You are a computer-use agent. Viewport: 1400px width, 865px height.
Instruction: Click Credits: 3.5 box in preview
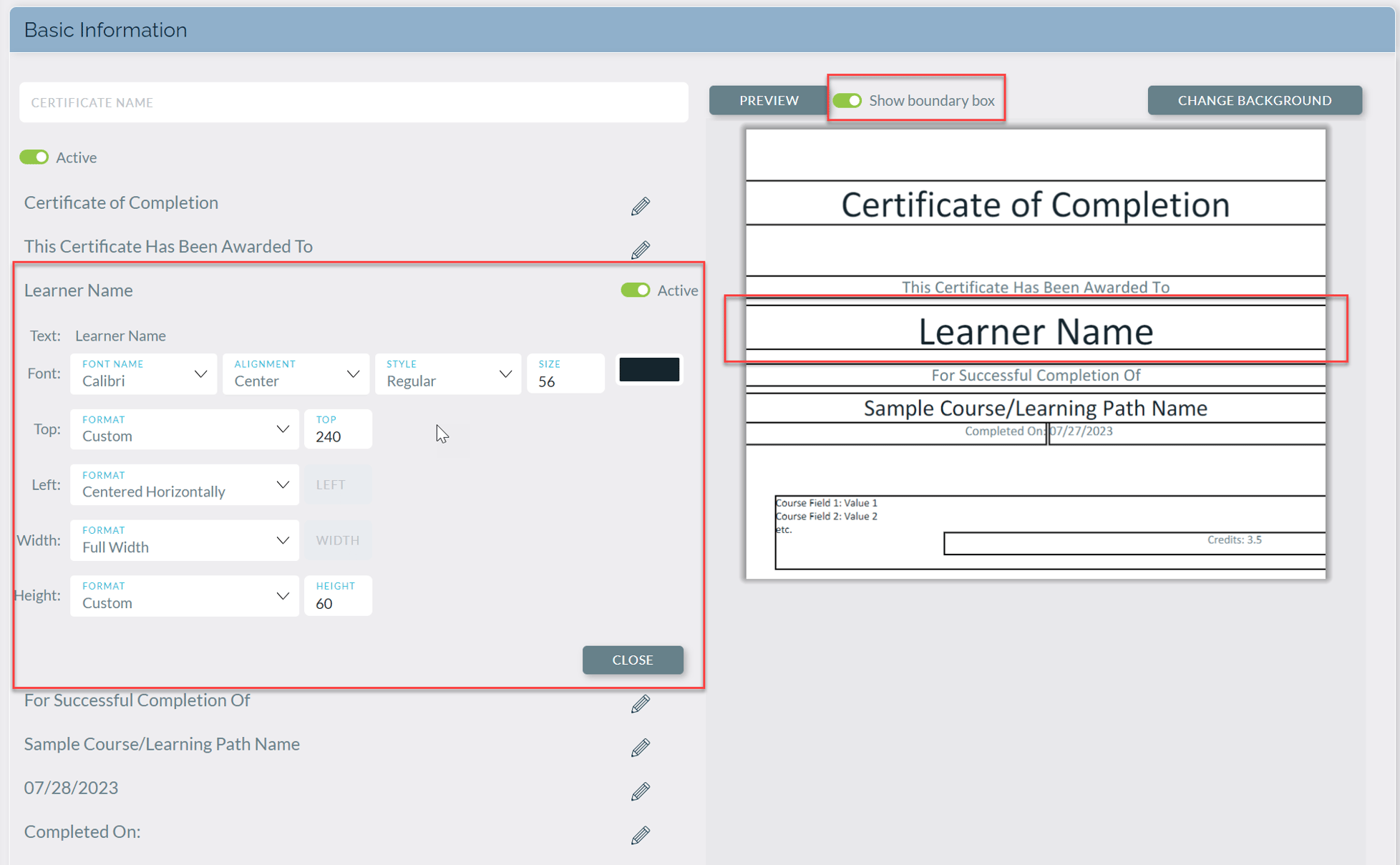click(1134, 542)
